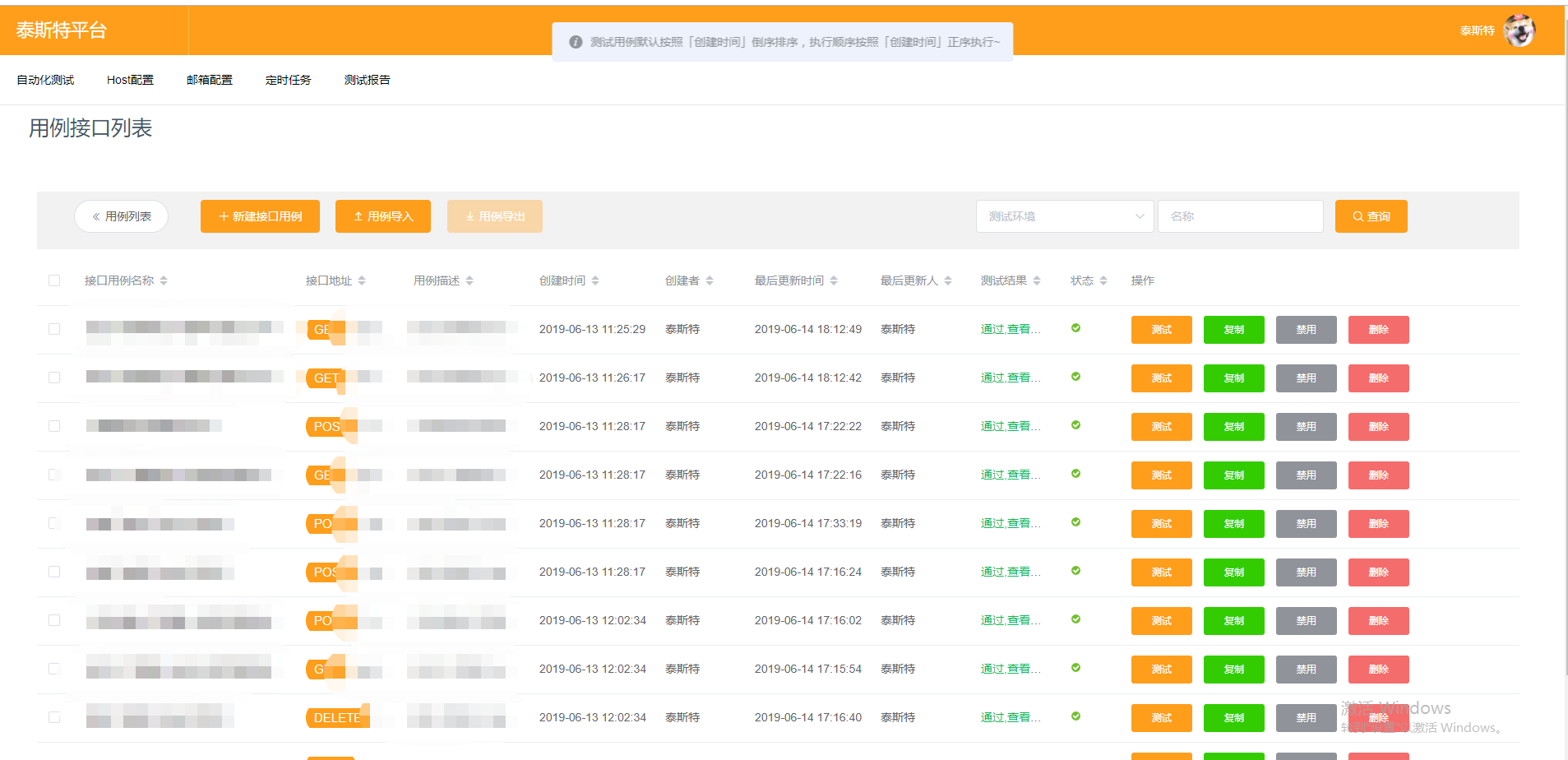Sort by 最后更新时间 column arrows
1568x760 pixels.
(834, 280)
